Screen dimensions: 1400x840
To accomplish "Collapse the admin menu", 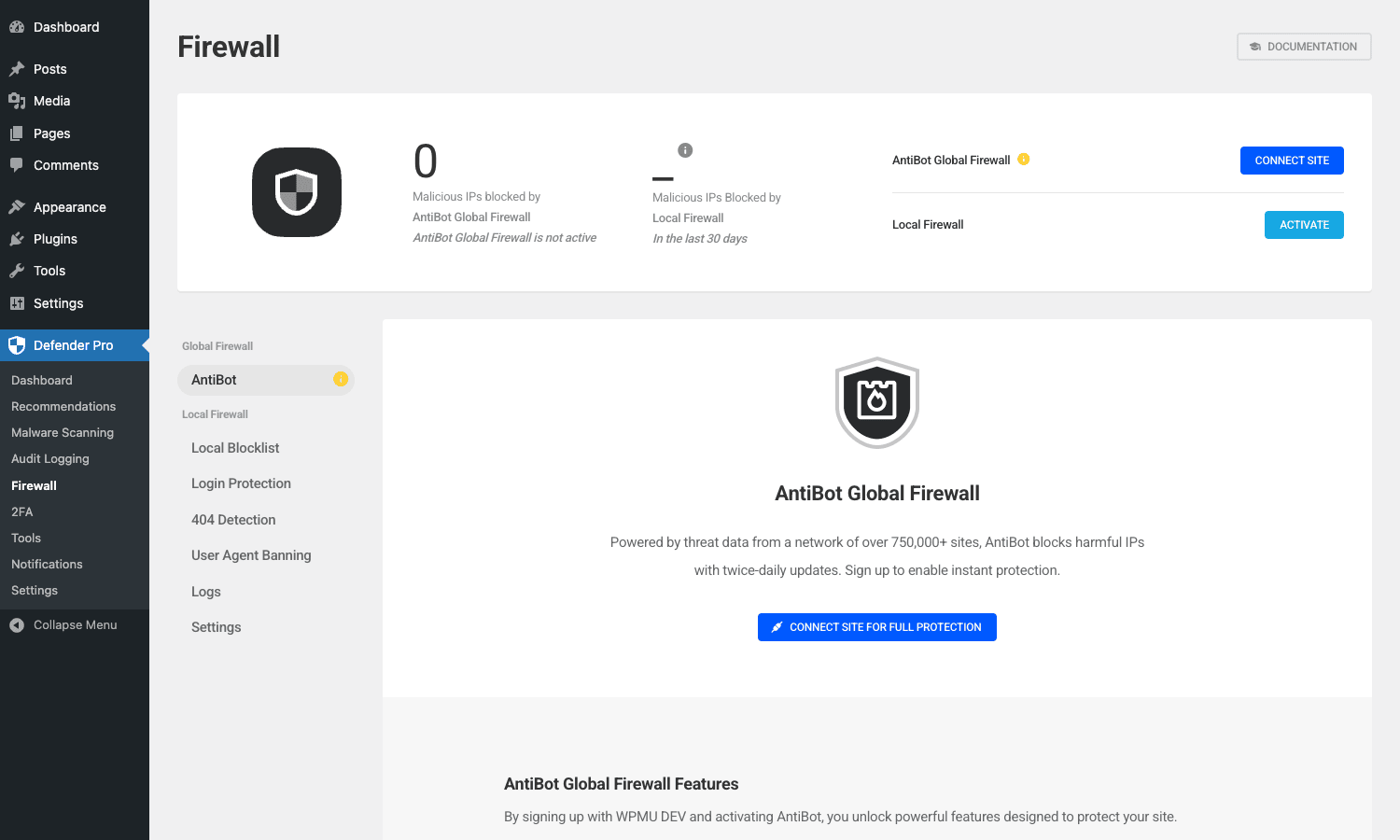I will click(75, 625).
